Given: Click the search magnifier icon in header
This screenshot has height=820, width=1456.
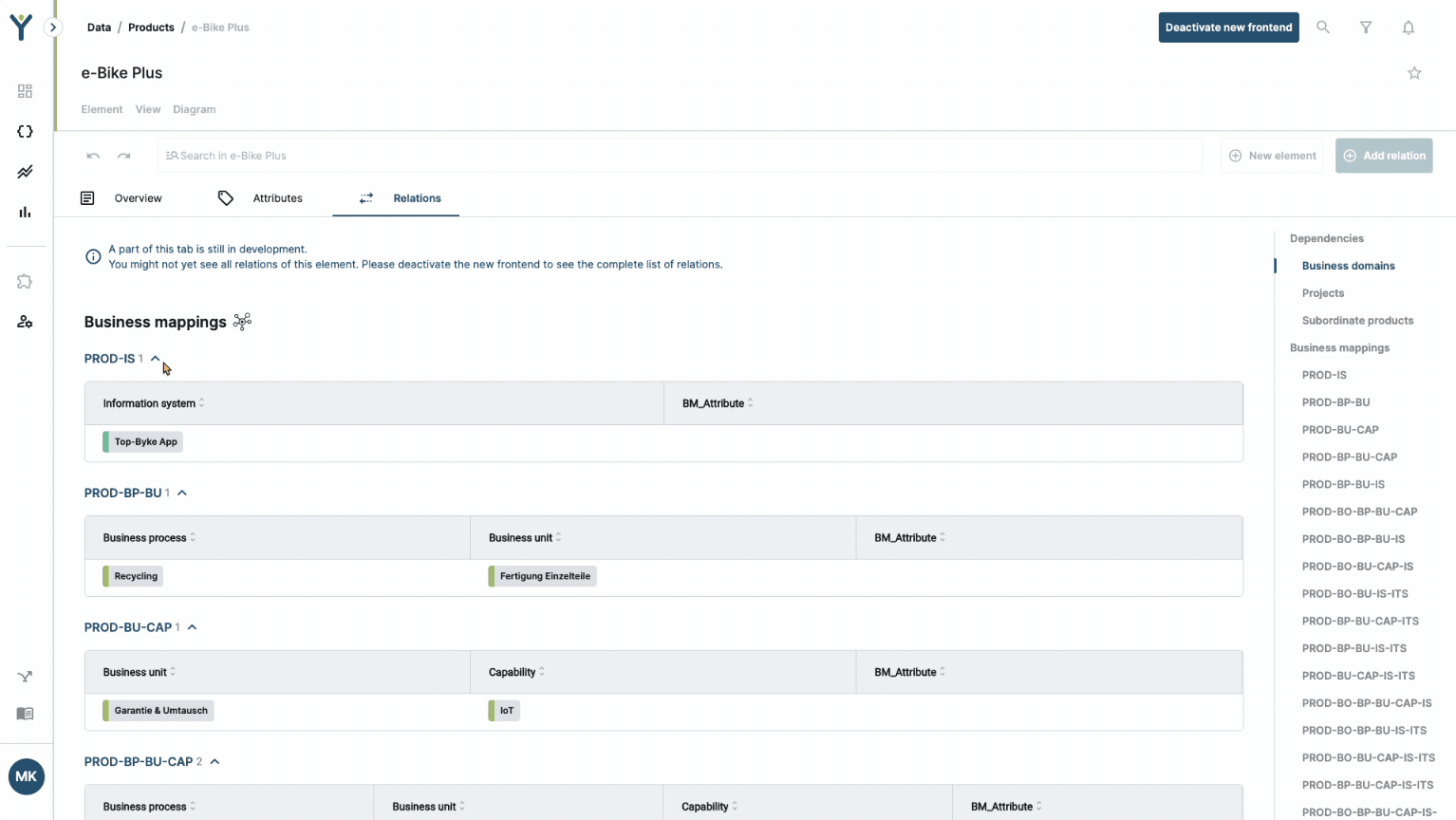Looking at the screenshot, I should coord(1322,28).
